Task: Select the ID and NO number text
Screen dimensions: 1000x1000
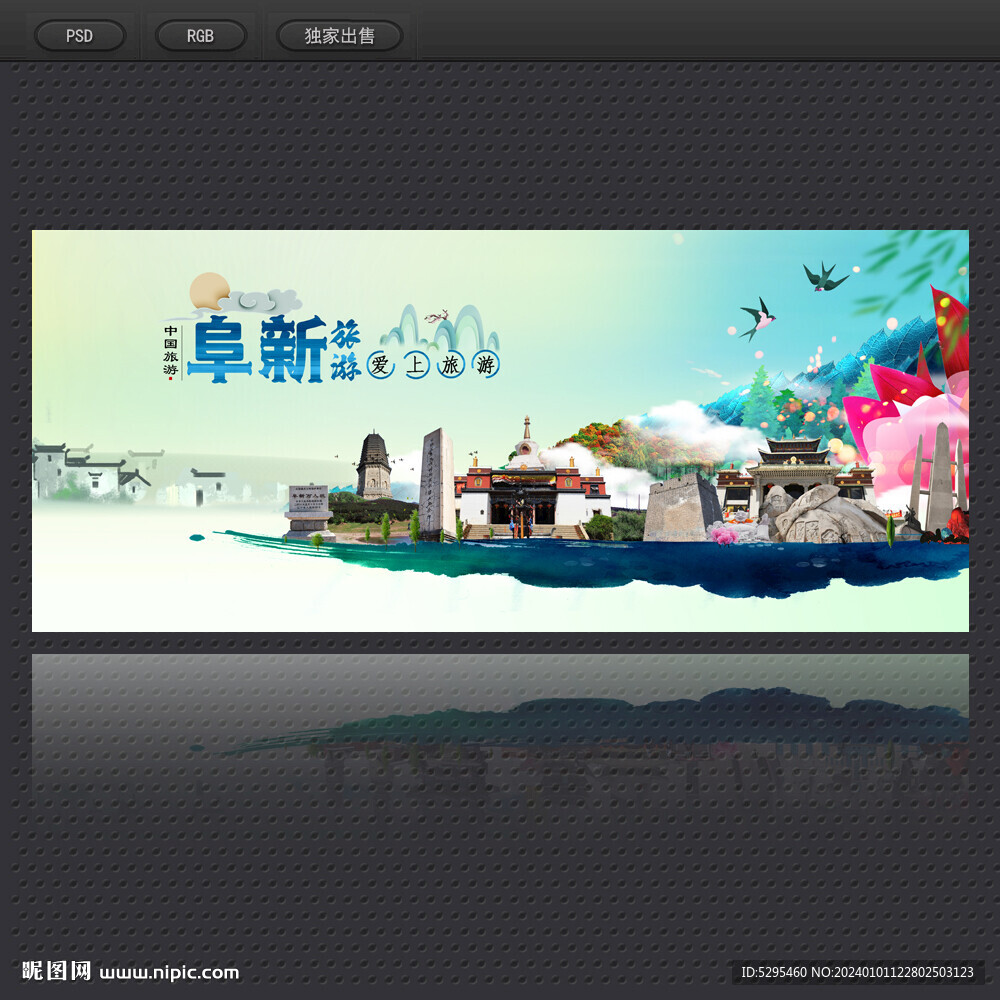Action: (857, 972)
